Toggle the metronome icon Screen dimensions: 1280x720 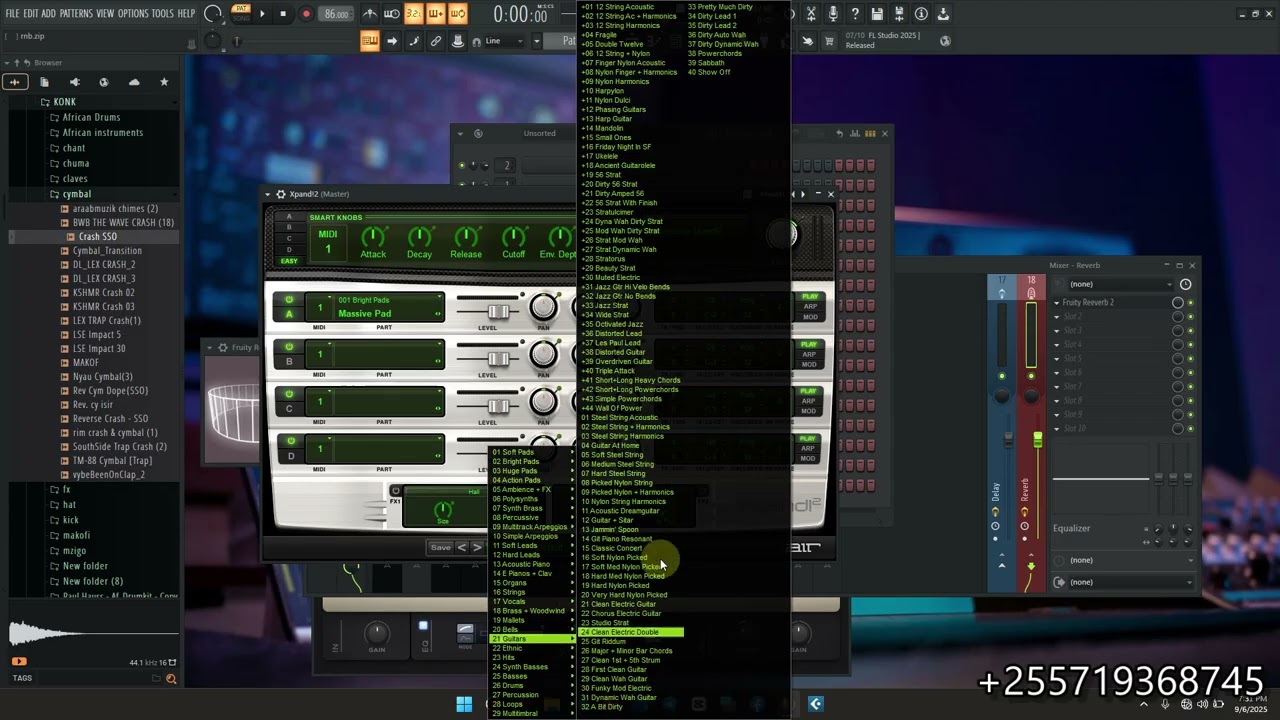[370, 14]
